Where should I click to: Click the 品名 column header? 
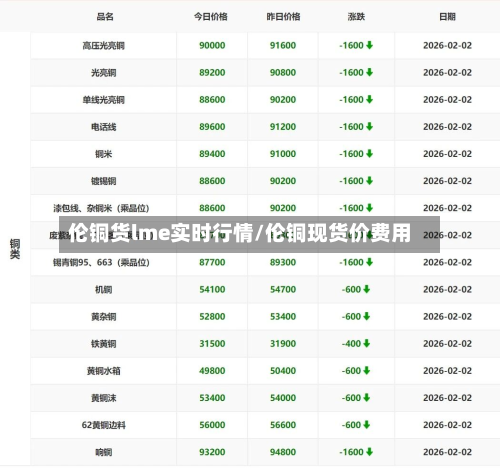[105, 16]
